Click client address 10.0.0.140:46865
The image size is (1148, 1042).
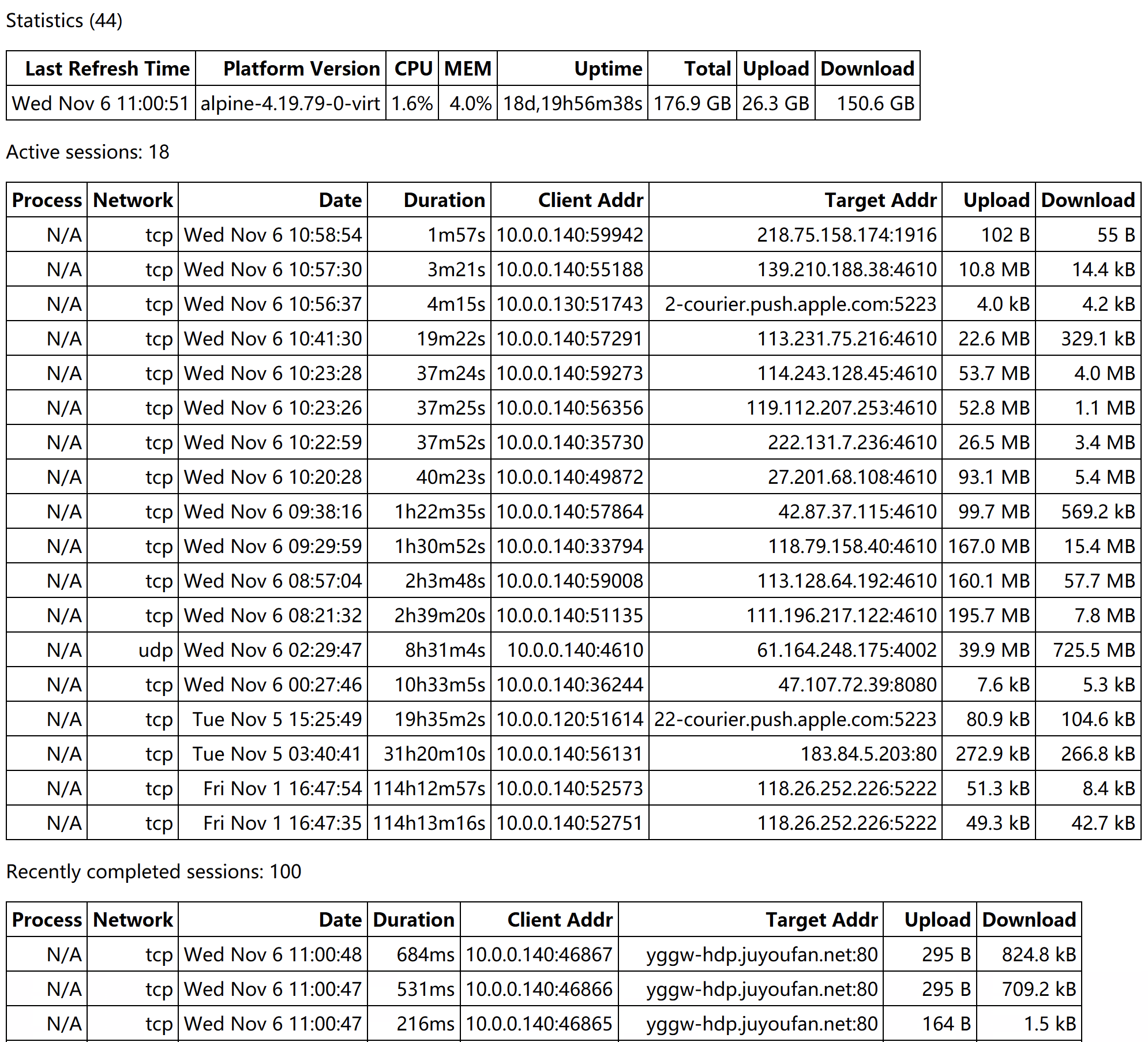coord(539,1024)
